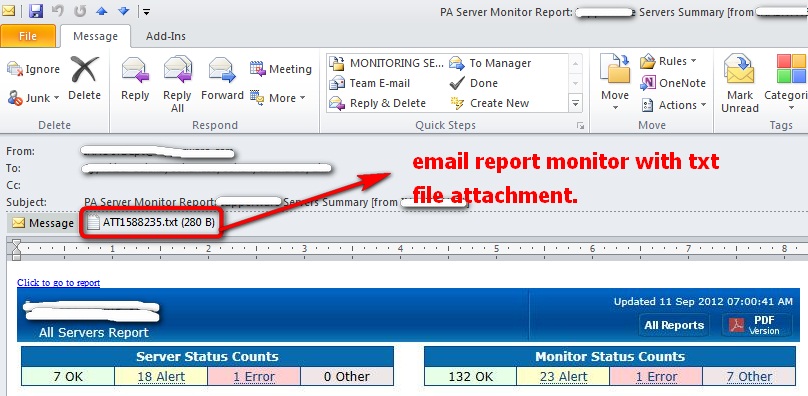Expand the Quick Steps gallery
This screenshot has width=808, height=396.
(x=576, y=103)
